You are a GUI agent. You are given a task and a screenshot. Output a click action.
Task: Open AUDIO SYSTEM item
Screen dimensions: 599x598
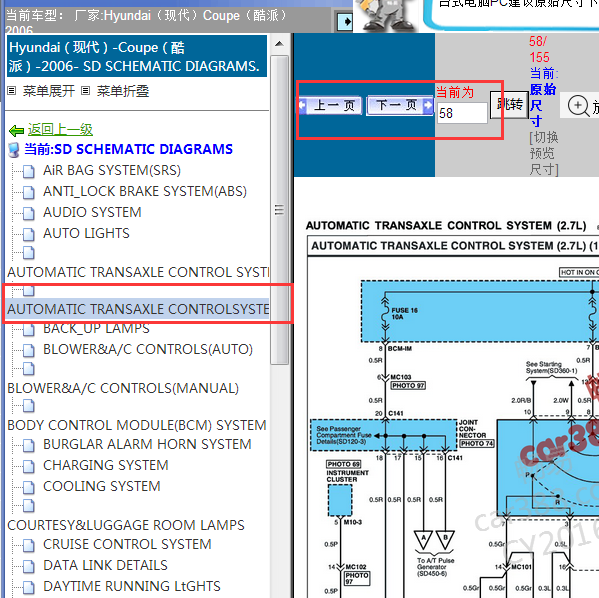click(x=92, y=212)
